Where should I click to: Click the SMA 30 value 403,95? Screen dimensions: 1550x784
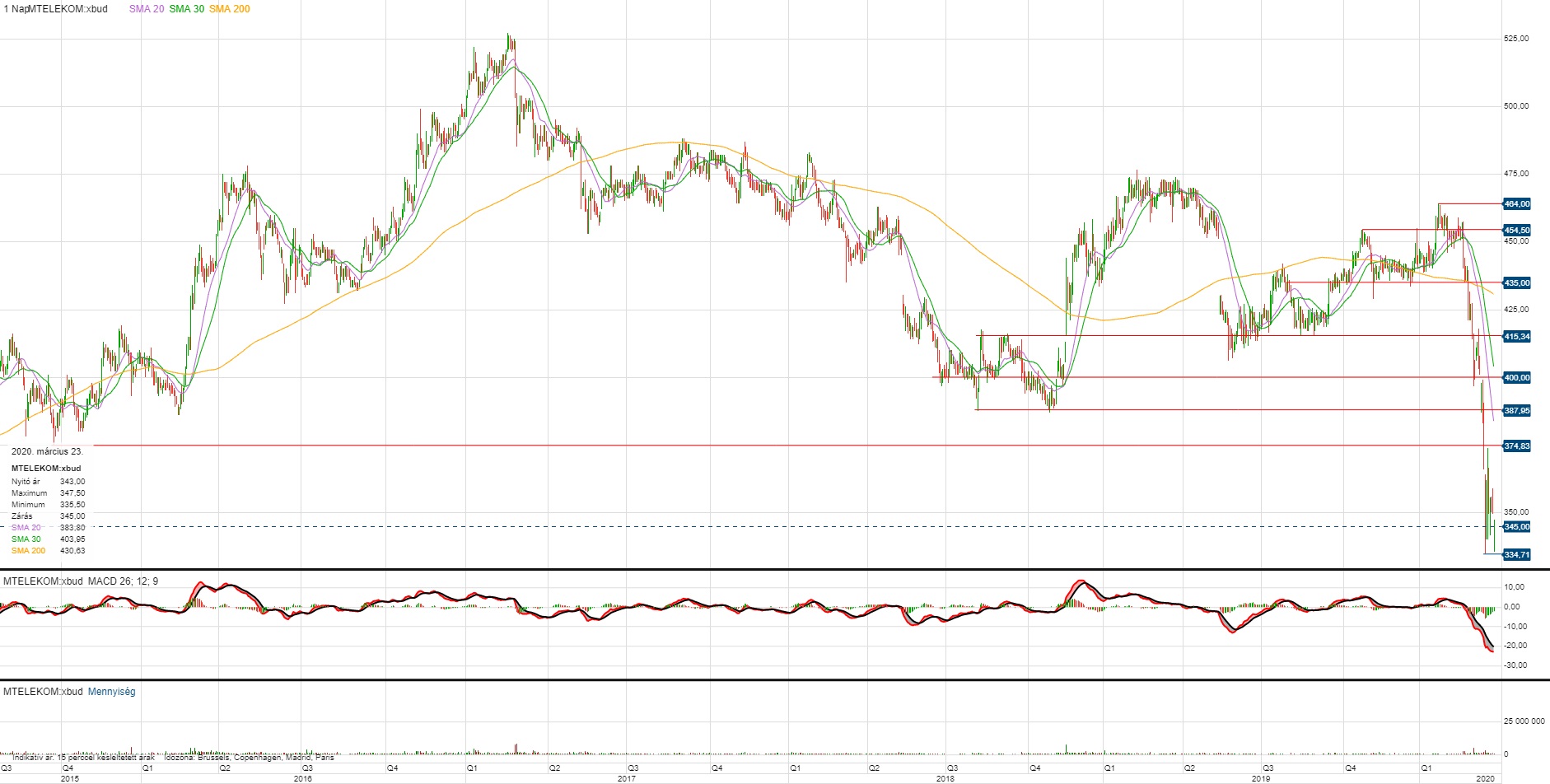pyautogui.click(x=72, y=539)
